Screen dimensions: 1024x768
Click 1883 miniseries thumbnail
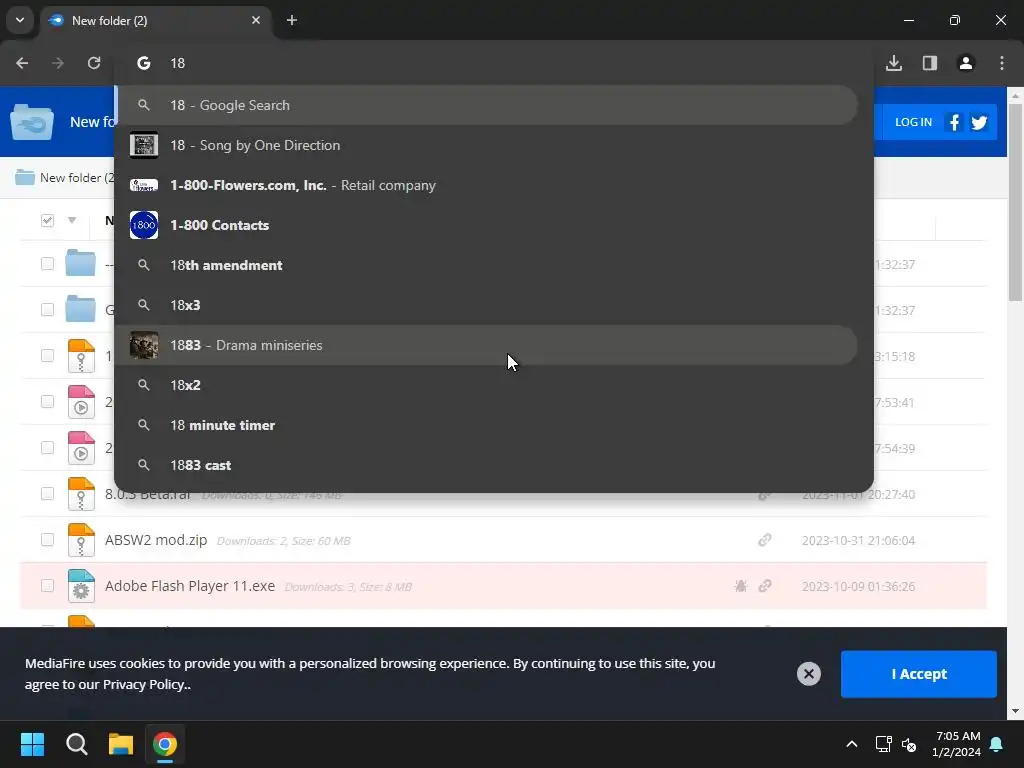pos(144,345)
